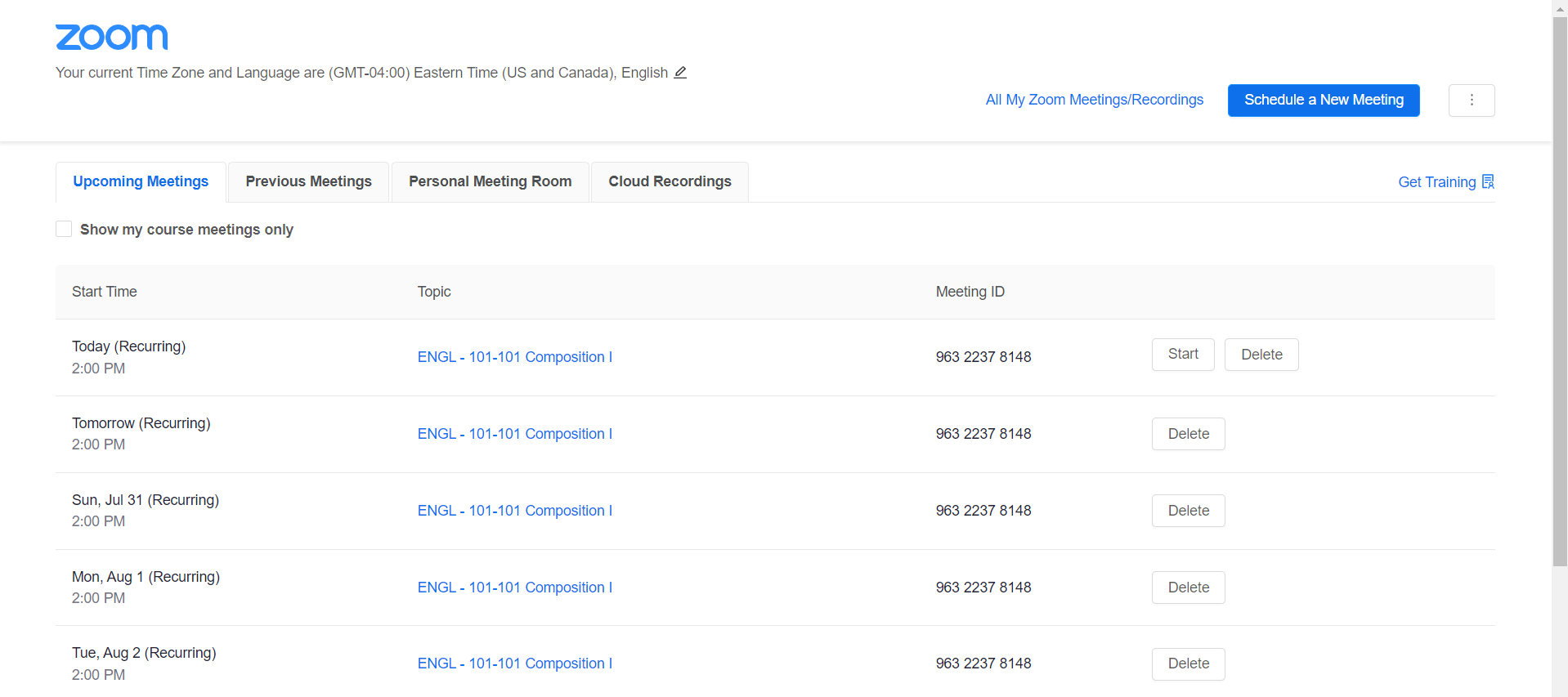Delete the Sun, Jul 31 meeting

tap(1189, 511)
